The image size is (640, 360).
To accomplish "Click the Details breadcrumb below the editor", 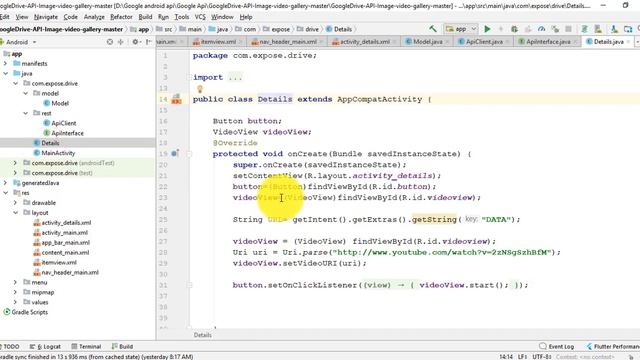I will tap(202, 335).
